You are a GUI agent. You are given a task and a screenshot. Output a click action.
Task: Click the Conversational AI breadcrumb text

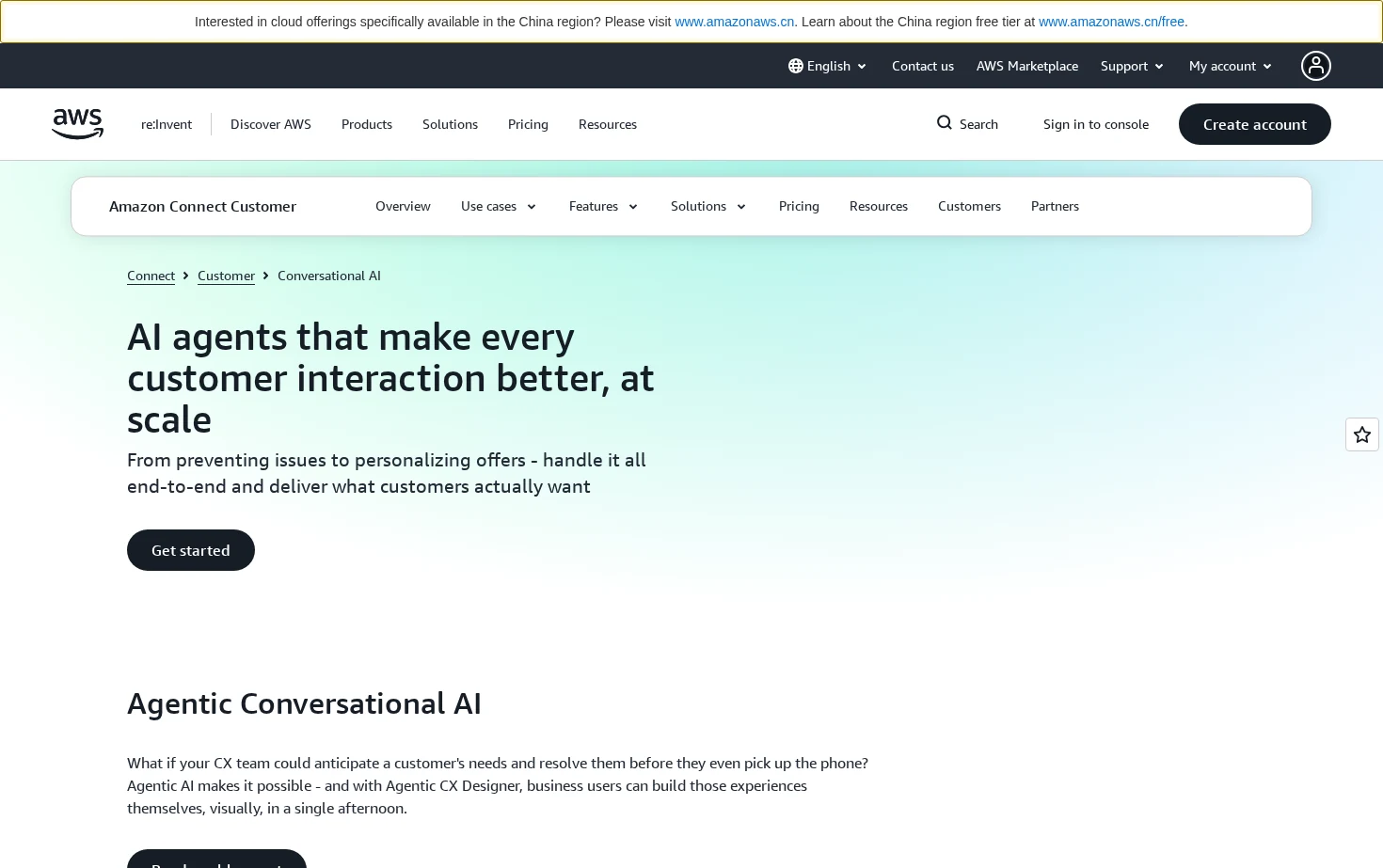coord(329,276)
